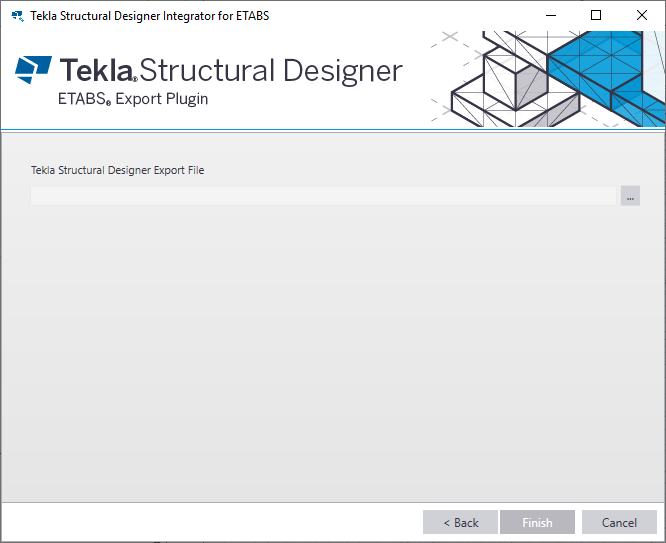Image resolution: width=666 pixels, height=543 pixels.
Task: Click the window title 'Tekla Structural Designer Integrator for ETABS'
Action: pyautogui.click(x=150, y=16)
